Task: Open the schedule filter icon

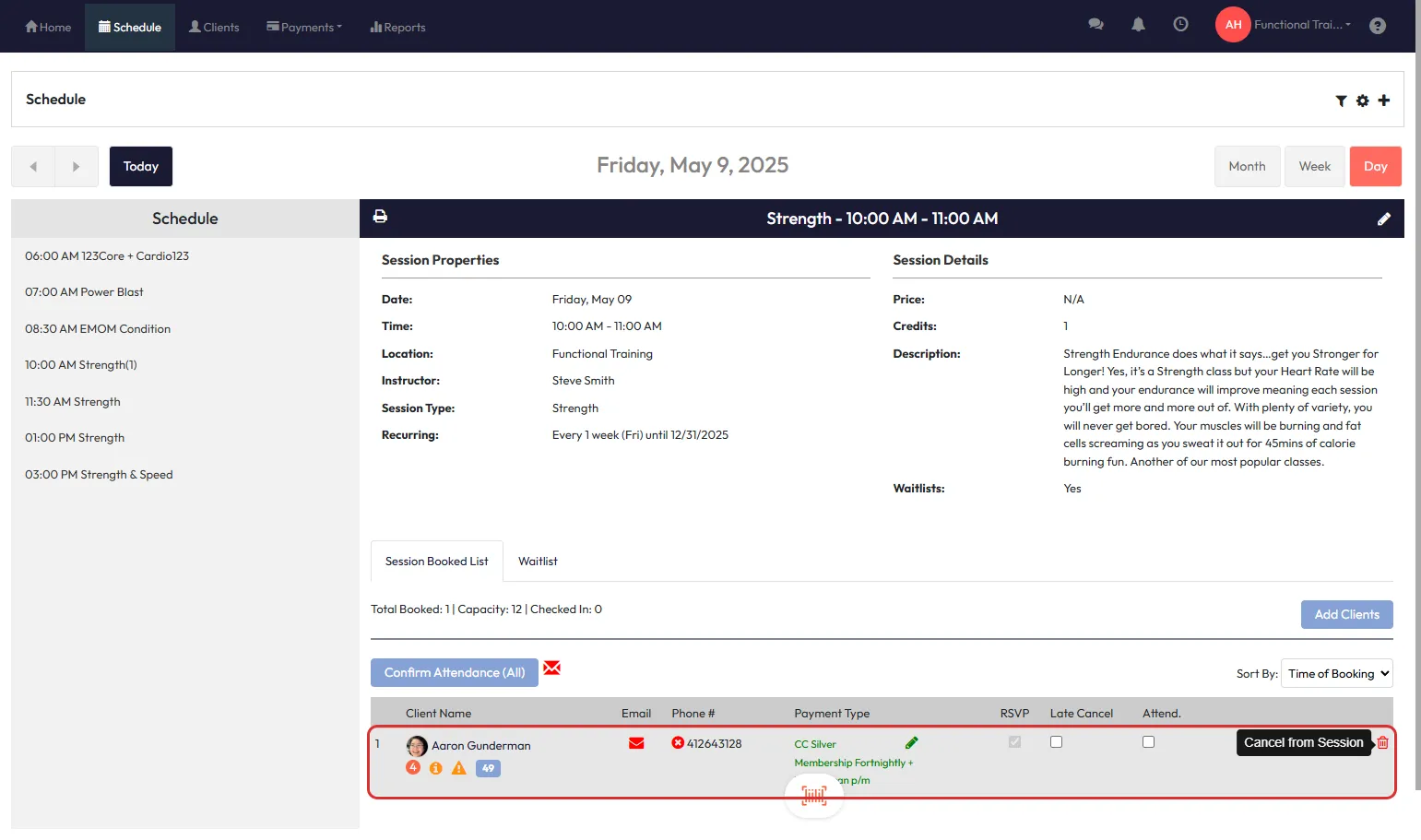Action: [x=1341, y=101]
